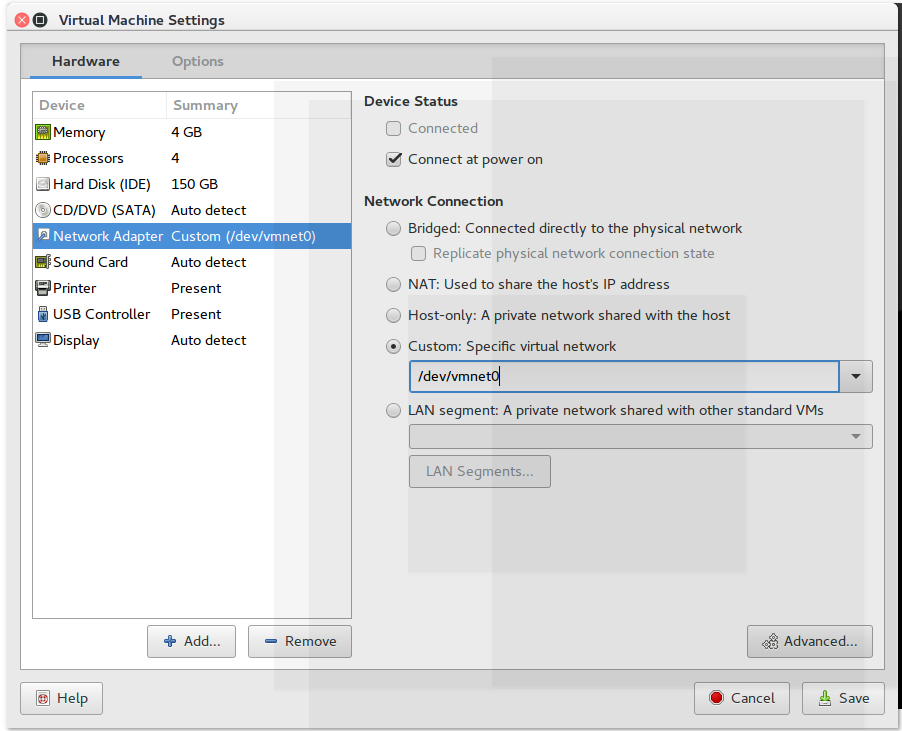Click 'Auto detect' in the Sound Card row
The height and width of the screenshot is (731, 902).
click(x=208, y=262)
